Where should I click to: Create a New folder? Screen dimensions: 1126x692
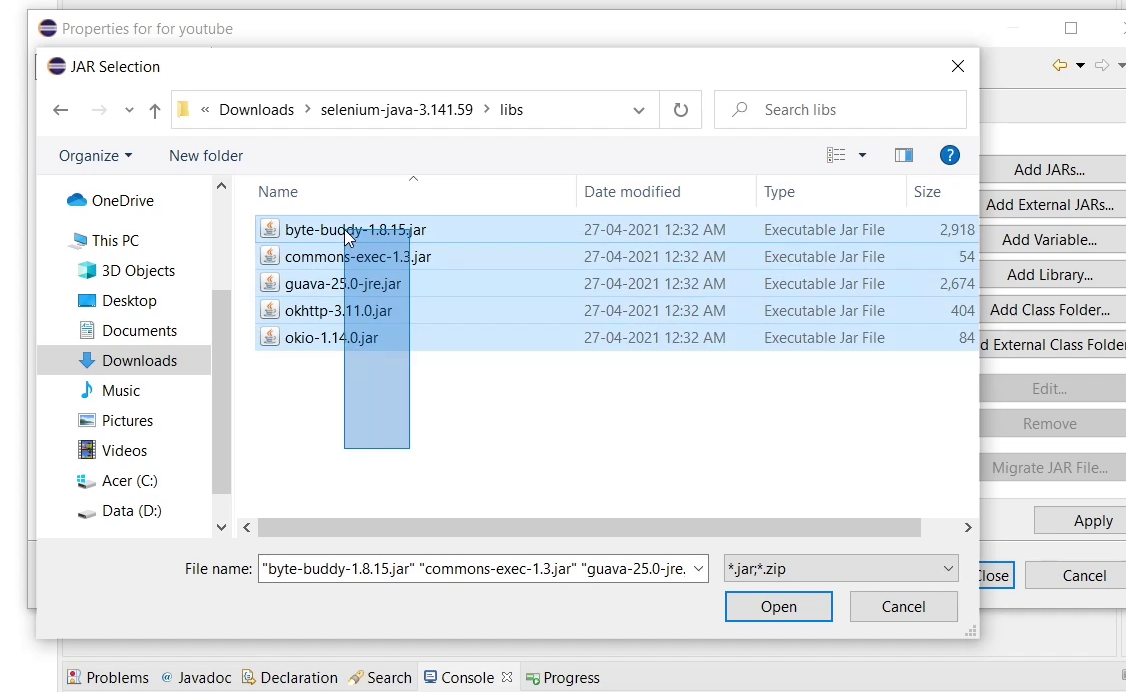point(206,156)
